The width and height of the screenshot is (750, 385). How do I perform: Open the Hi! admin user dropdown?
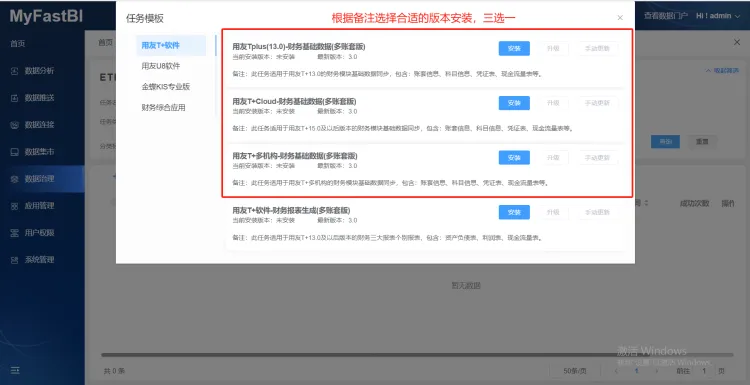717,16
